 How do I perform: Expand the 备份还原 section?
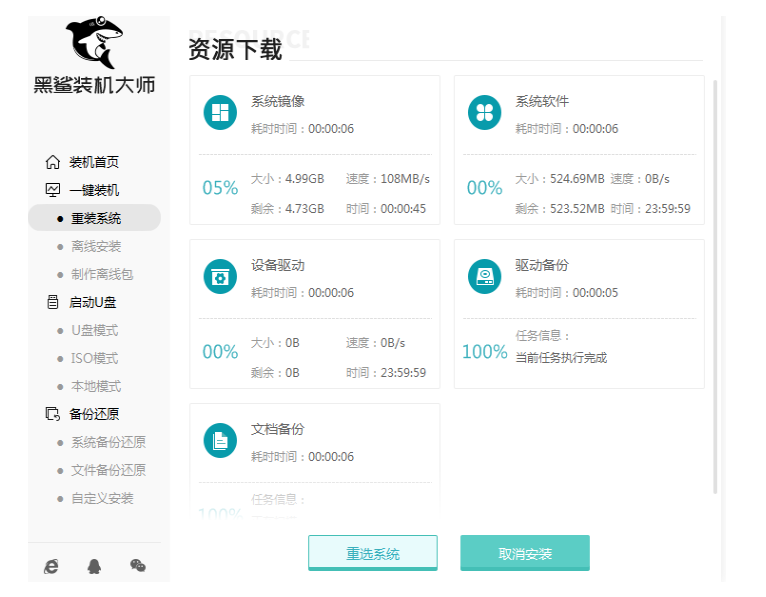click(94, 414)
